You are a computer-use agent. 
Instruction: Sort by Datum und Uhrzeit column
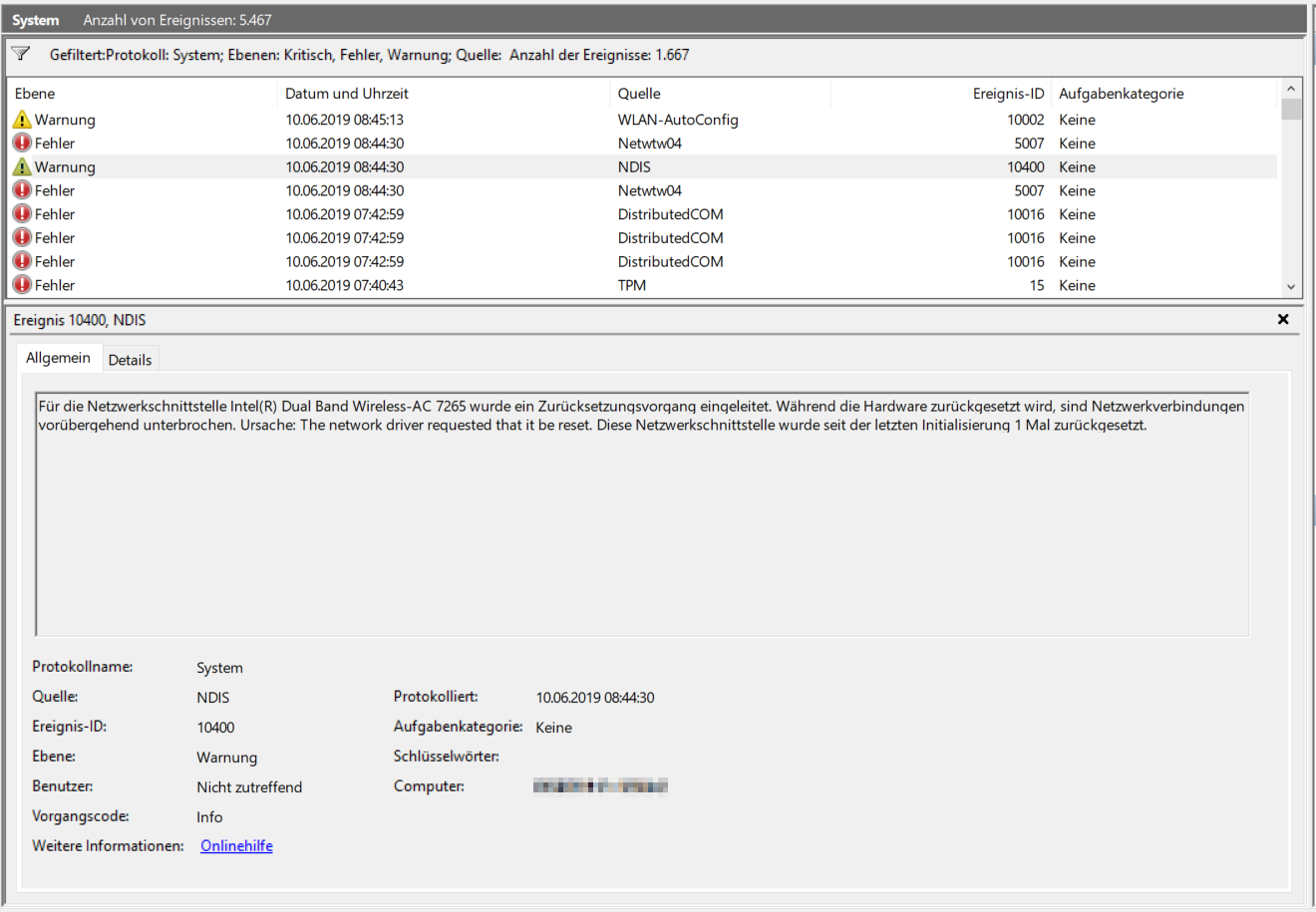pyautogui.click(x=443, y=94)
